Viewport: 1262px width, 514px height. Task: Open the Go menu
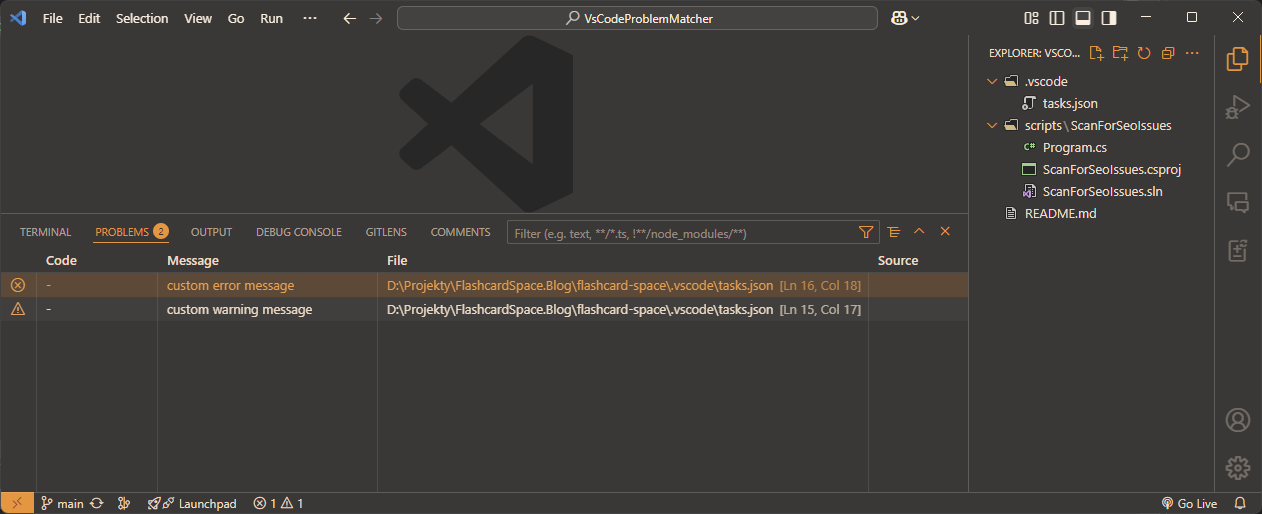tap(236, 18)
